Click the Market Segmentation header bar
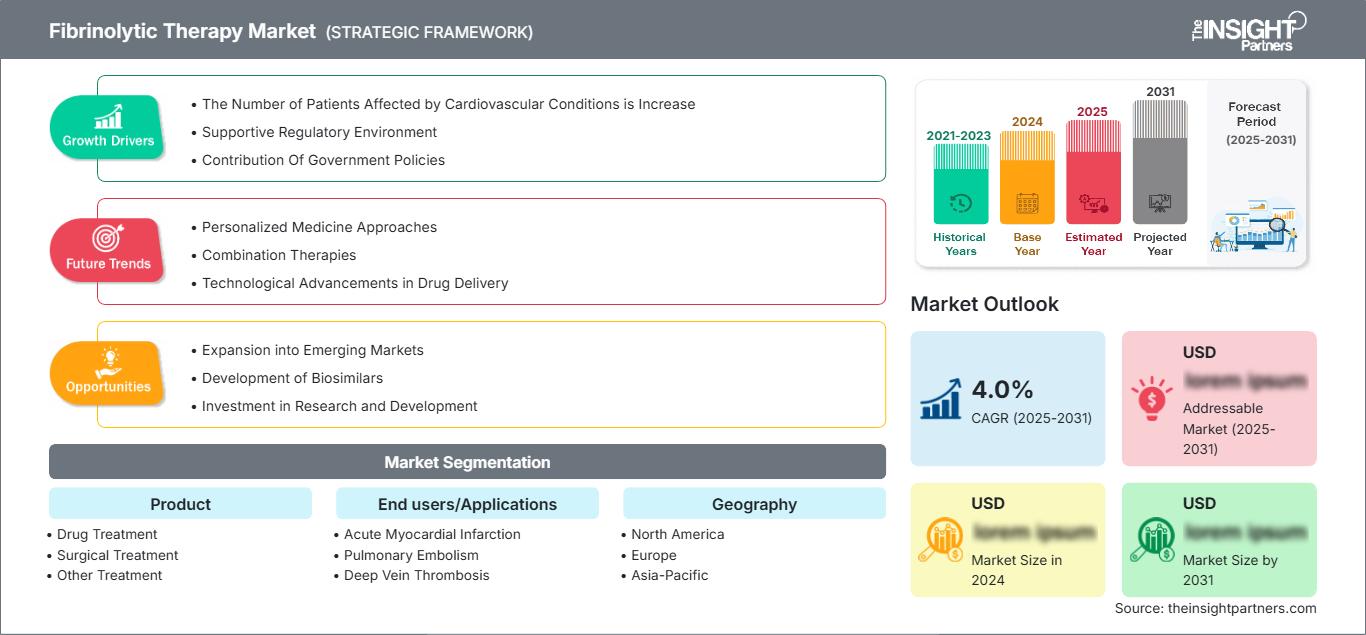Screen dimensions: 1366x635 click(x=467, y=461)
